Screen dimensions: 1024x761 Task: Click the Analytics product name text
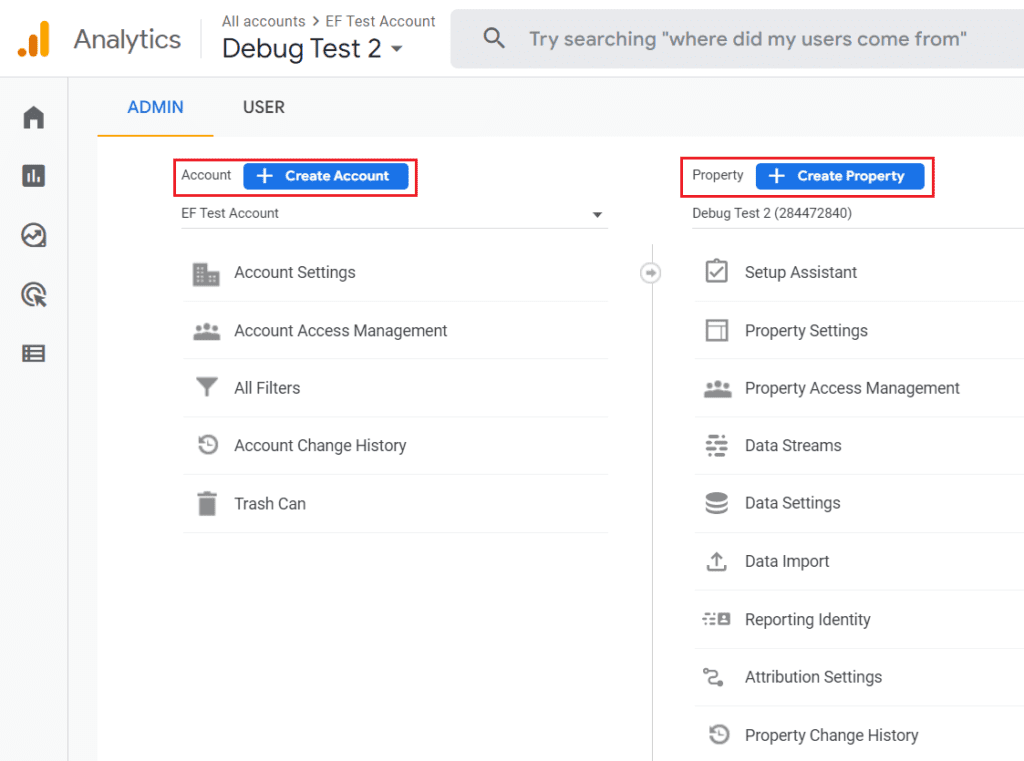click(x=127, y=39)
